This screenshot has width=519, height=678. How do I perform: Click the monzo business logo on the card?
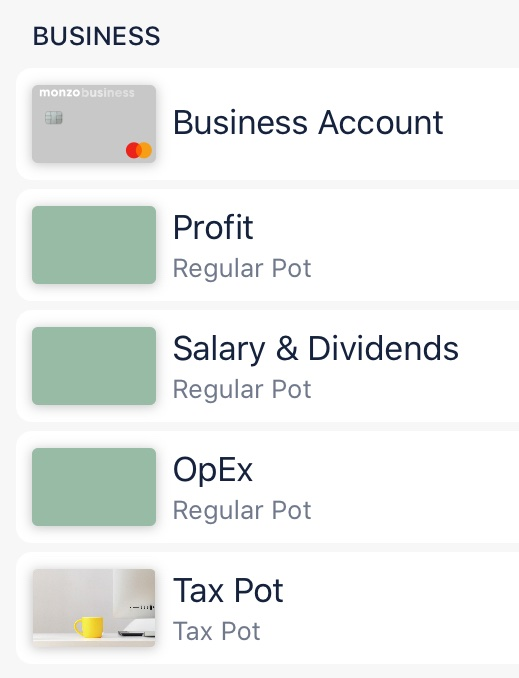point(87,93)
